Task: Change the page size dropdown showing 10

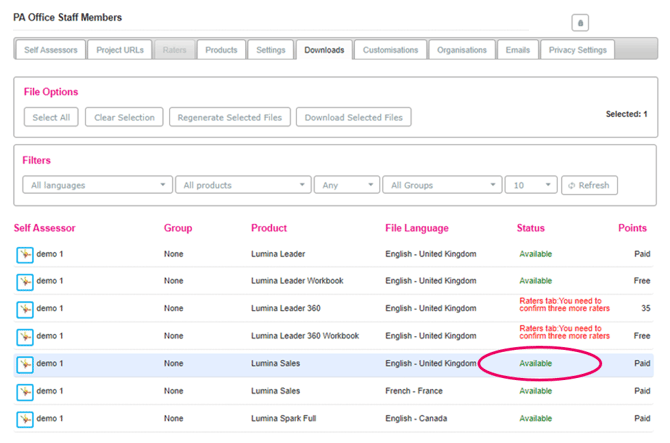Action: tap(531, 185)
